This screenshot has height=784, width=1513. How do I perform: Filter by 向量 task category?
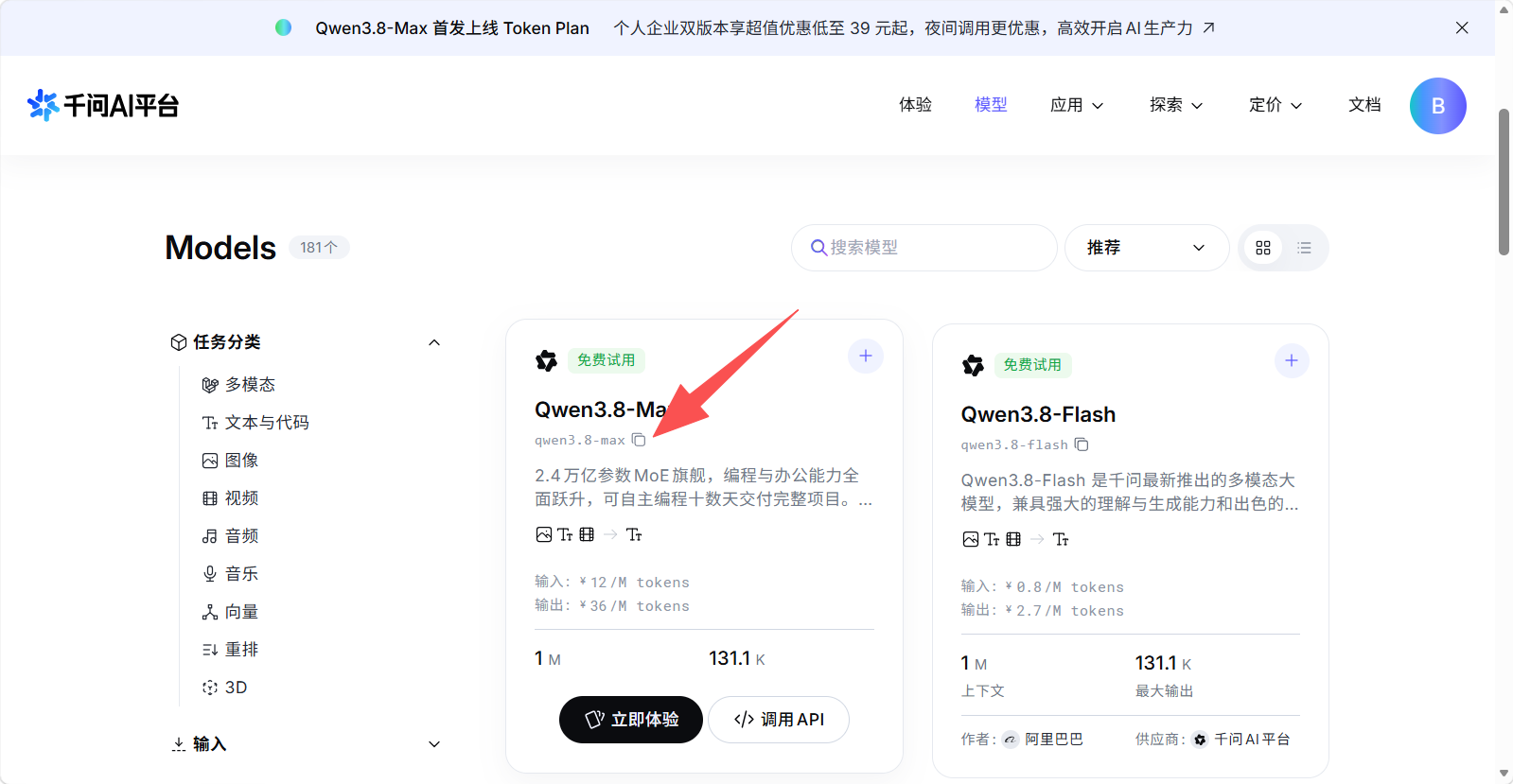(230, 612)
